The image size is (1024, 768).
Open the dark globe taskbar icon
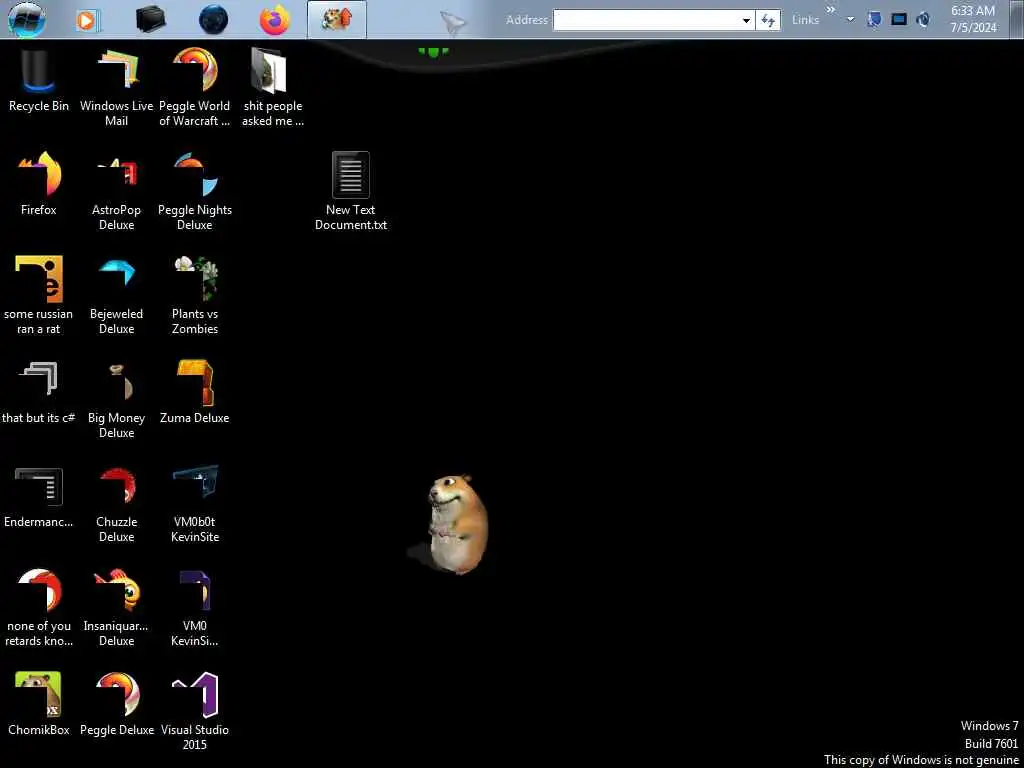[214, 20]
